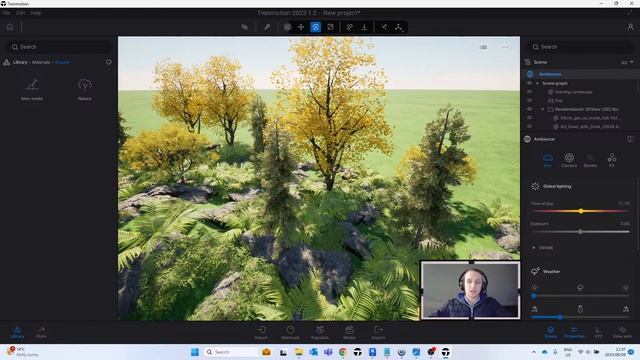Screen dimensions: 640x360
Task: Switch to the Render ambience tab
Action: (x=590, y=160)
